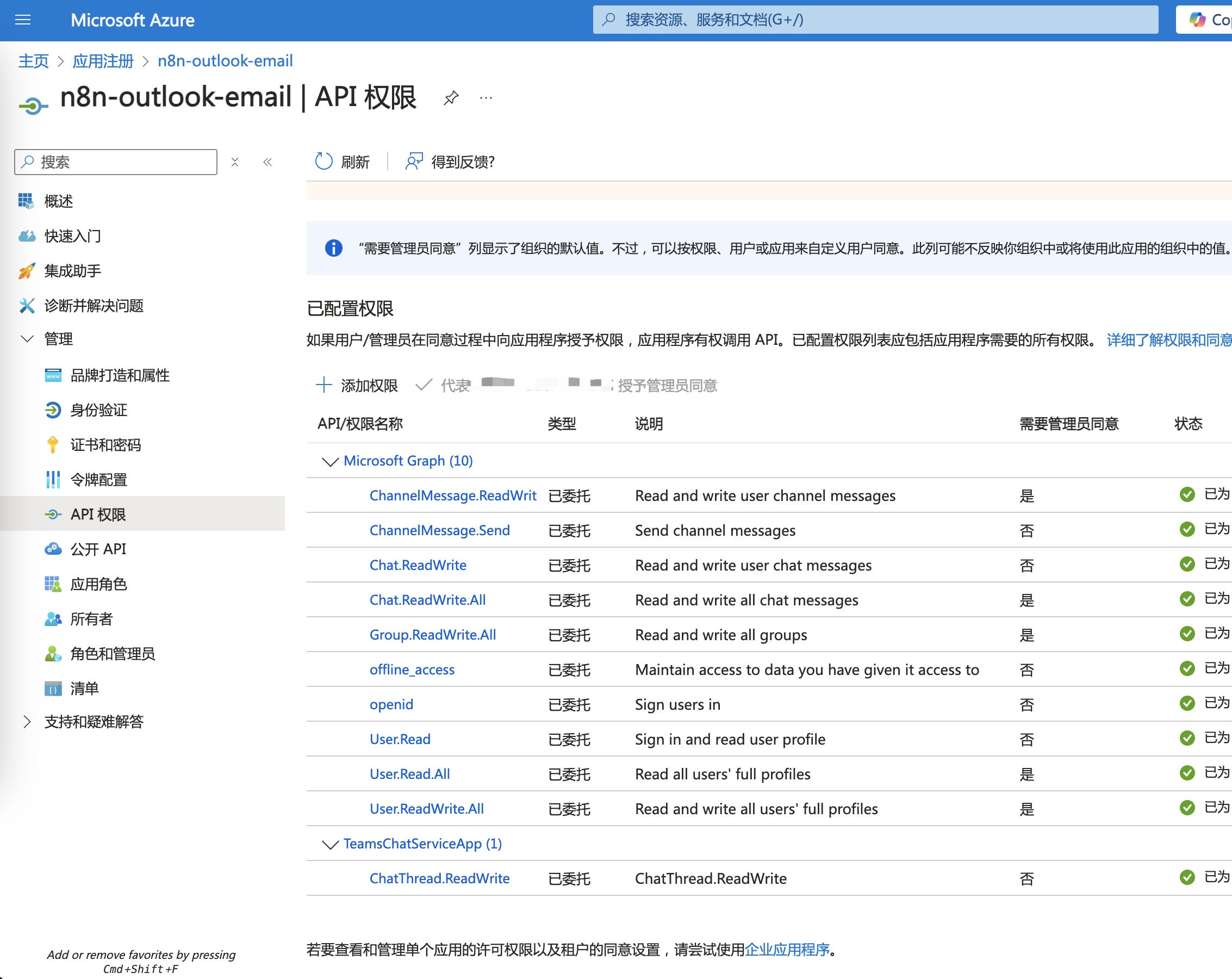
Task: Click the 添加权限 button
Action: [x=357, y=385]
